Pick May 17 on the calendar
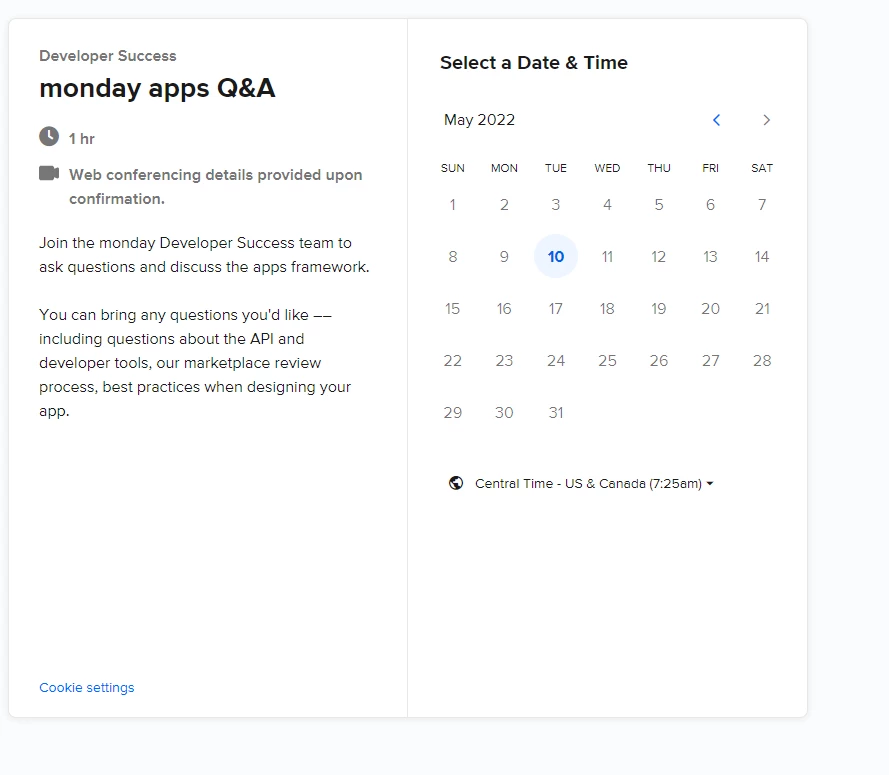Screen dimensions: 889x775 pos(556,309)
